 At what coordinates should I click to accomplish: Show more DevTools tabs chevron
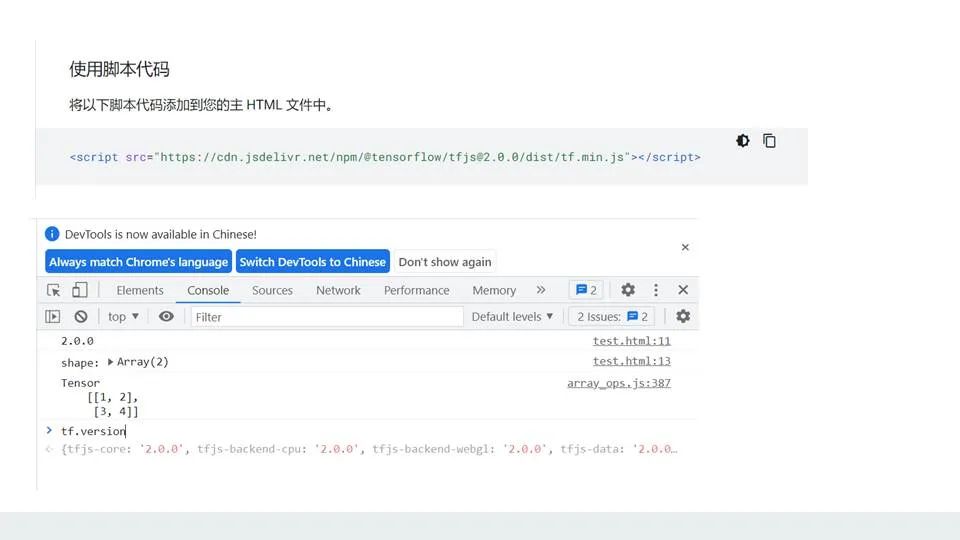point(541,290)
